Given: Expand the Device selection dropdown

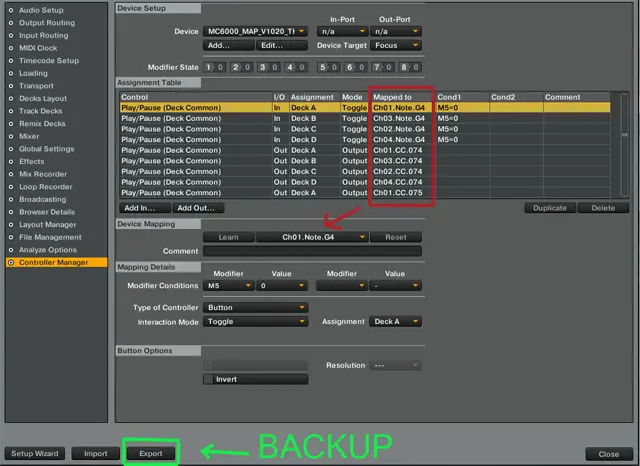Looking at the screenshot, I should (x=256, y=32).
